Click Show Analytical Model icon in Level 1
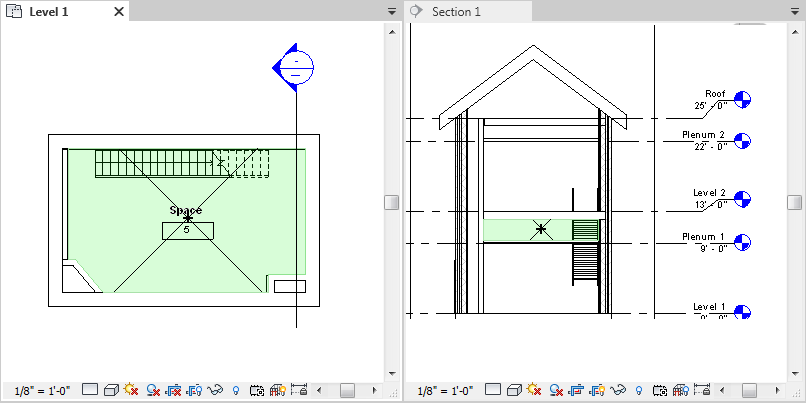 coord(277,390)
